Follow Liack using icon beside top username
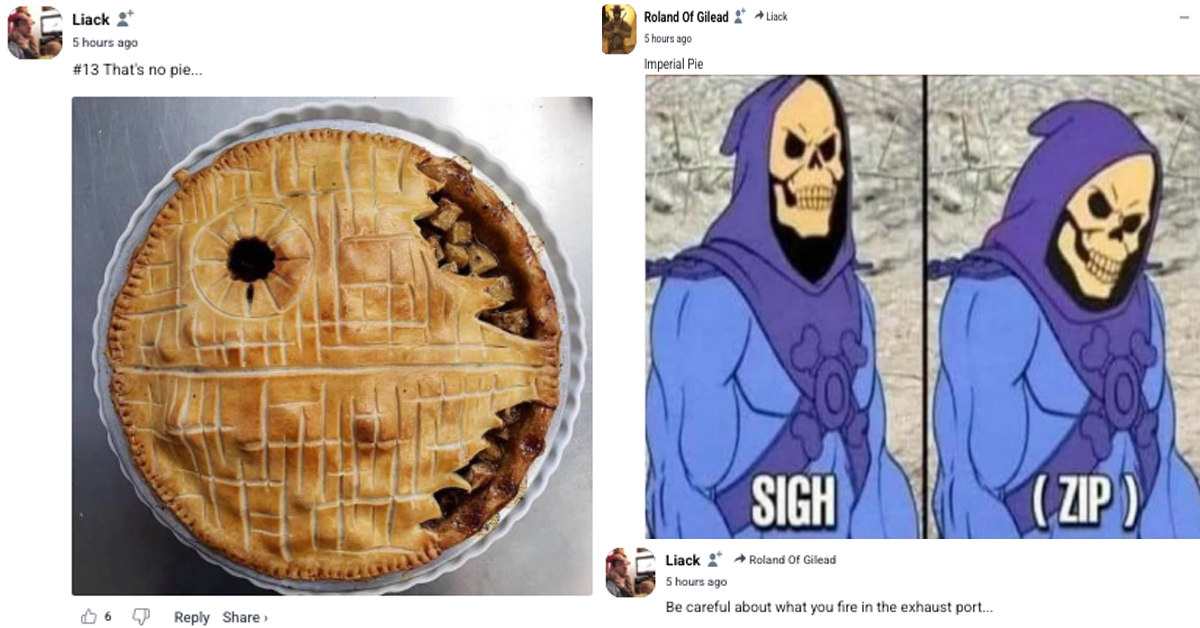The width and height of the screenshot is (1200, 628). click(125, 19)
